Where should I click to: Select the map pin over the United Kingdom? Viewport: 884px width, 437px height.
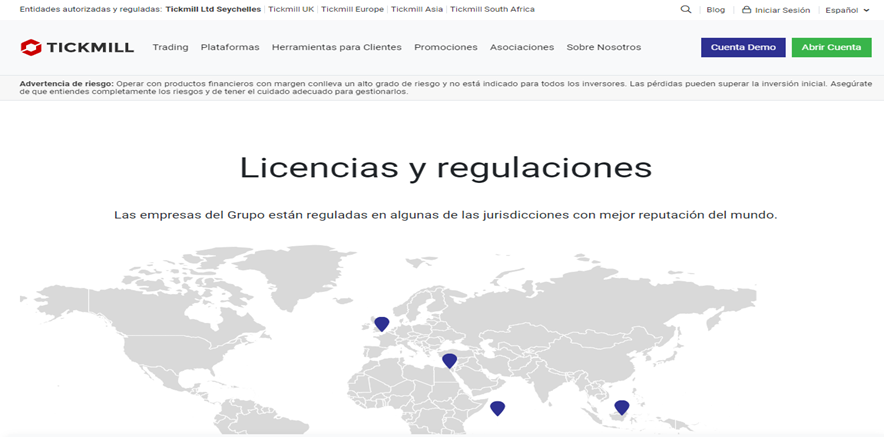pos(382,324)
